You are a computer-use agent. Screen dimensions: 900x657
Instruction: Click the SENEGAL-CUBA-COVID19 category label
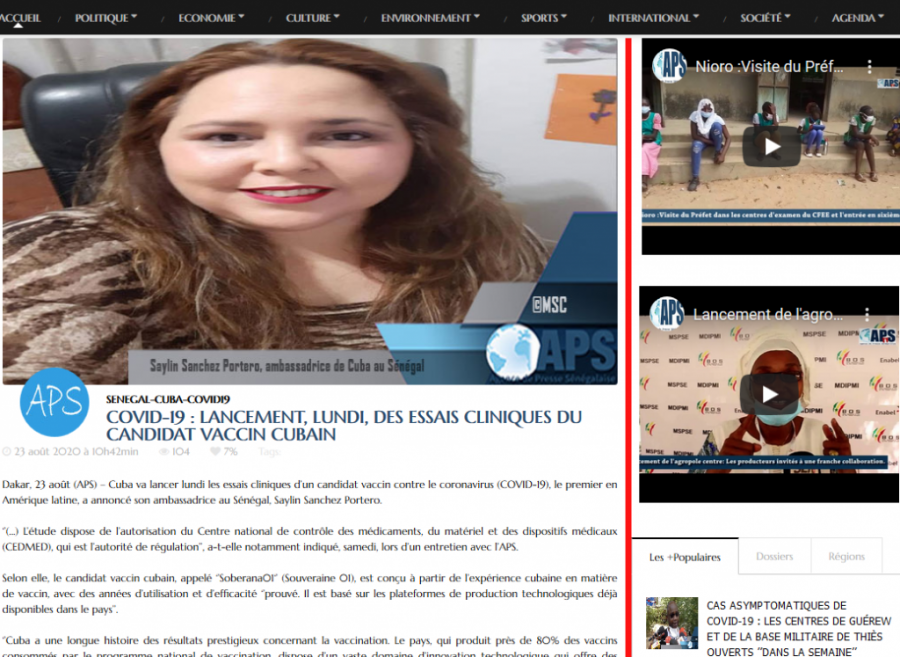(168, 399)
